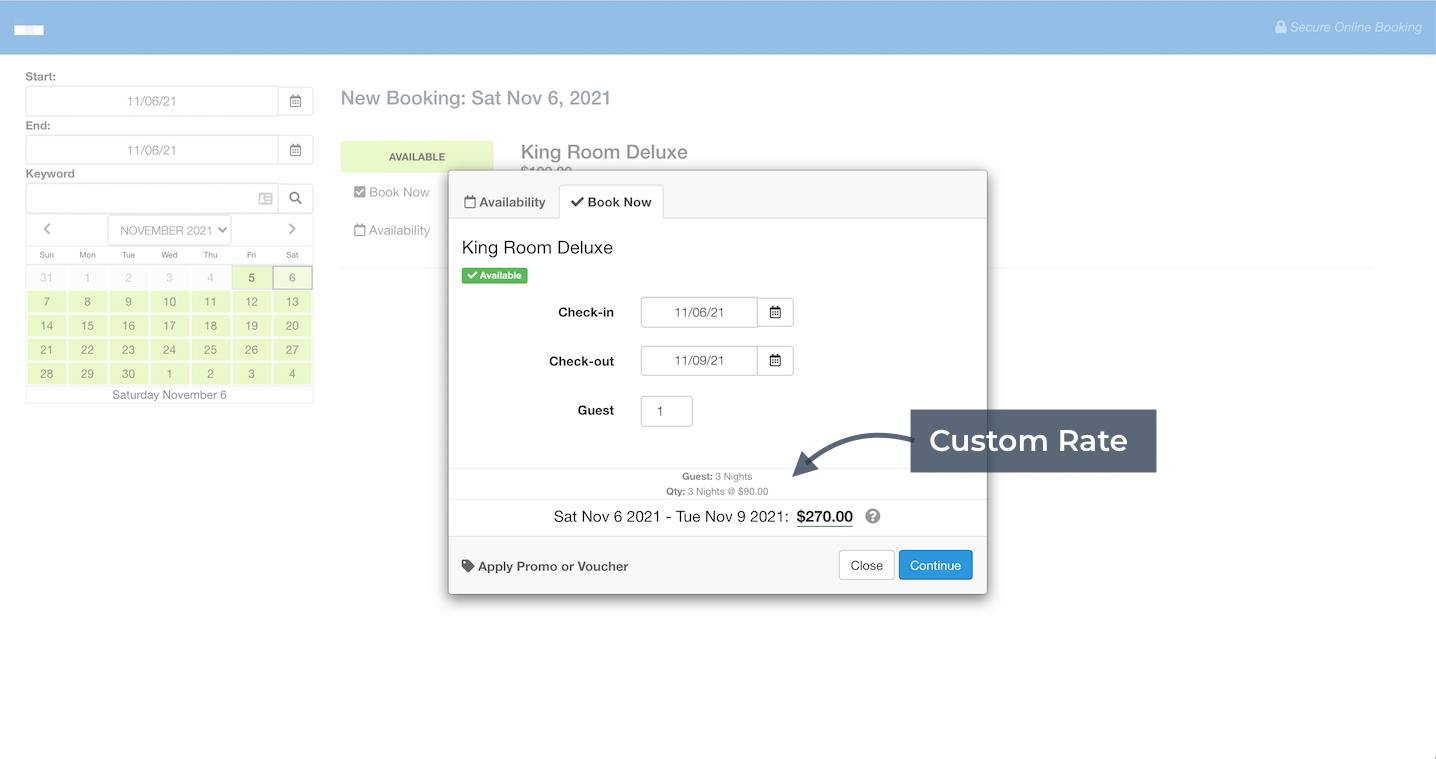Go to next month in sidebar calendar
Screen dimensions: 1436x759
click(292, 229)
